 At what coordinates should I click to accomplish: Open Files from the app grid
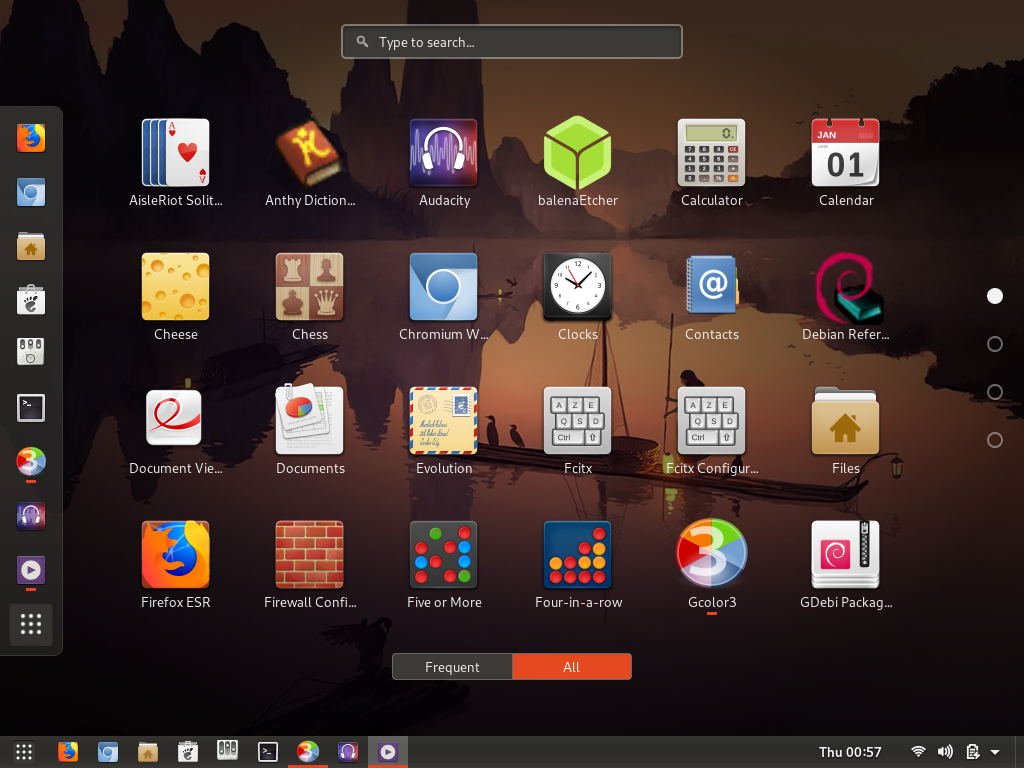point(846,431)
